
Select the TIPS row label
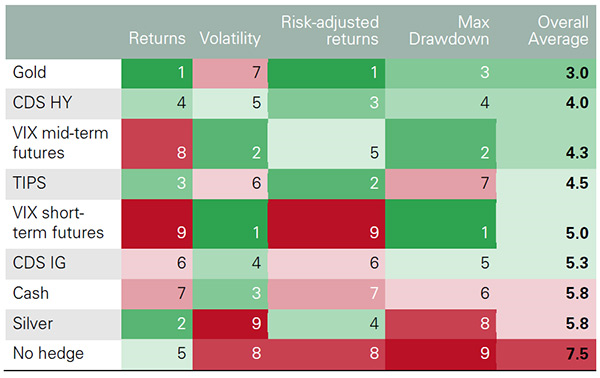tap(29, 183)
